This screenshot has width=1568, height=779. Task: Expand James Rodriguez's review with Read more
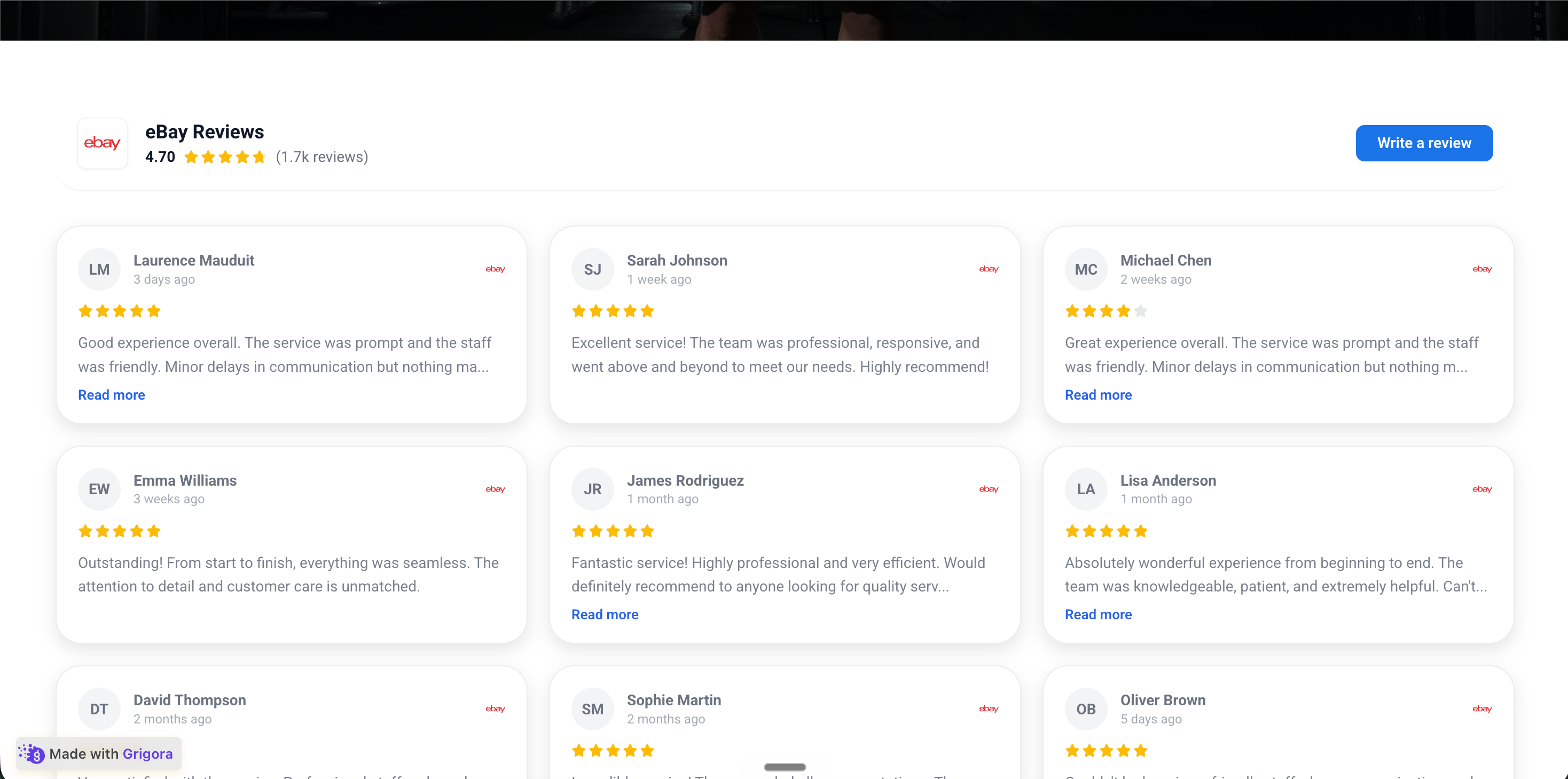point(605,614)
